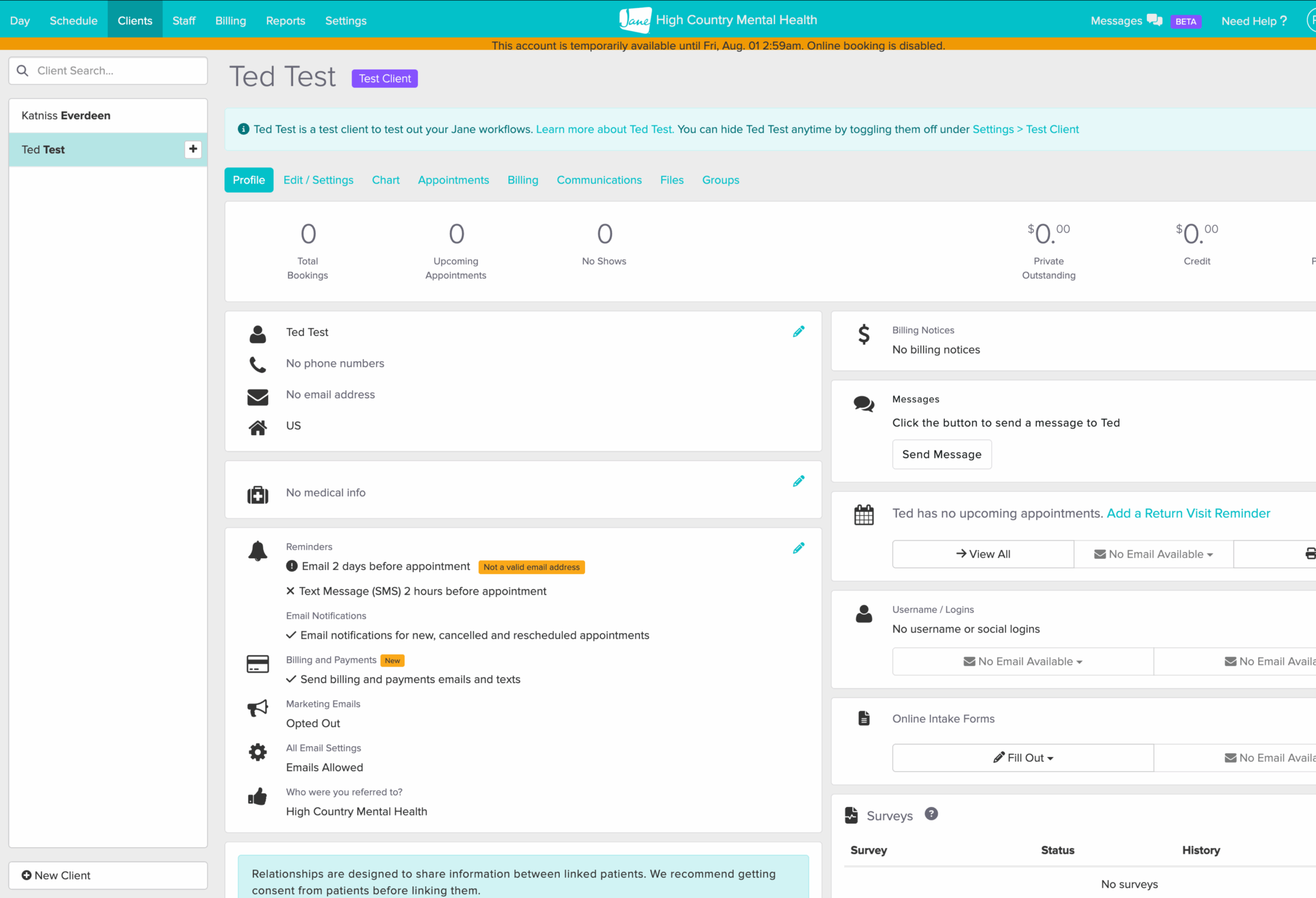Click Settings > Test Client link
Image resolution: width=1316 pixels, height=898 pixels.
[x=1025, y=129]
